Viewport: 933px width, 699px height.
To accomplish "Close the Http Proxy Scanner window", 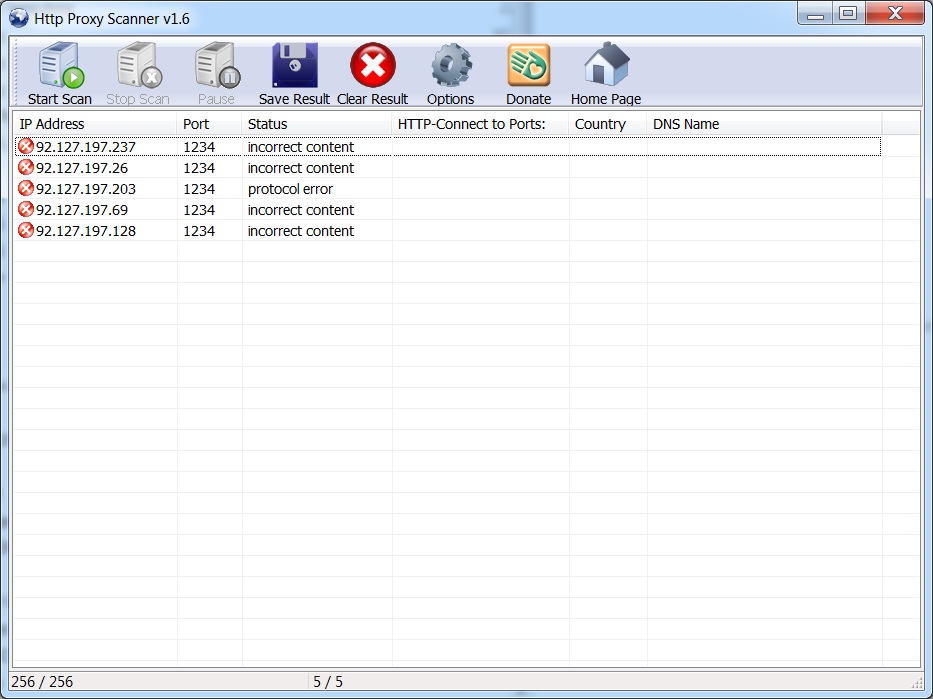I will click(895, 14).
